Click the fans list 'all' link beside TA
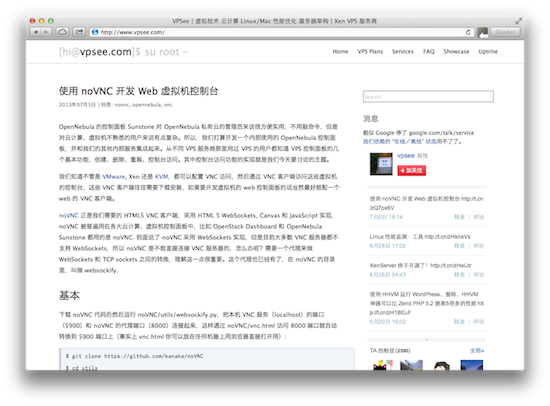Viewport: 550px width, 406px height. (x=477, y=350)
